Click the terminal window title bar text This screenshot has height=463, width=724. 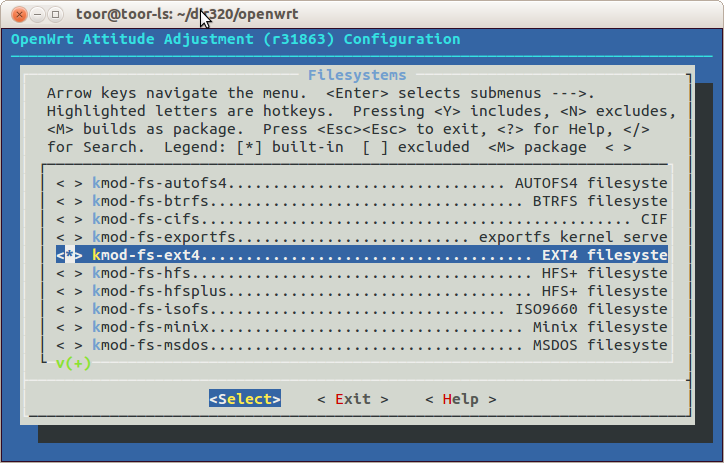click(187, 14)
